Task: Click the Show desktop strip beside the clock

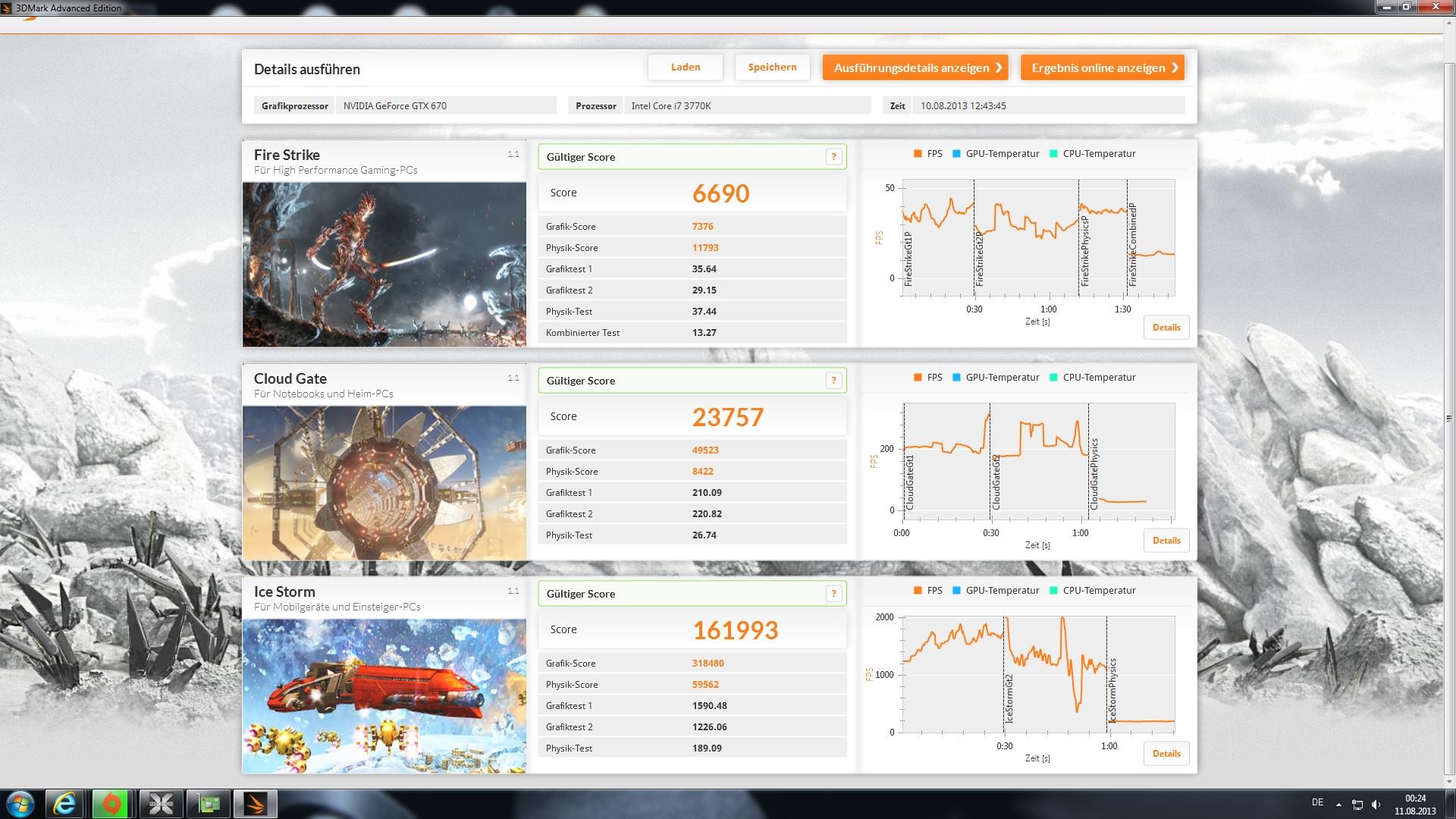Action: coord(1451,804)
